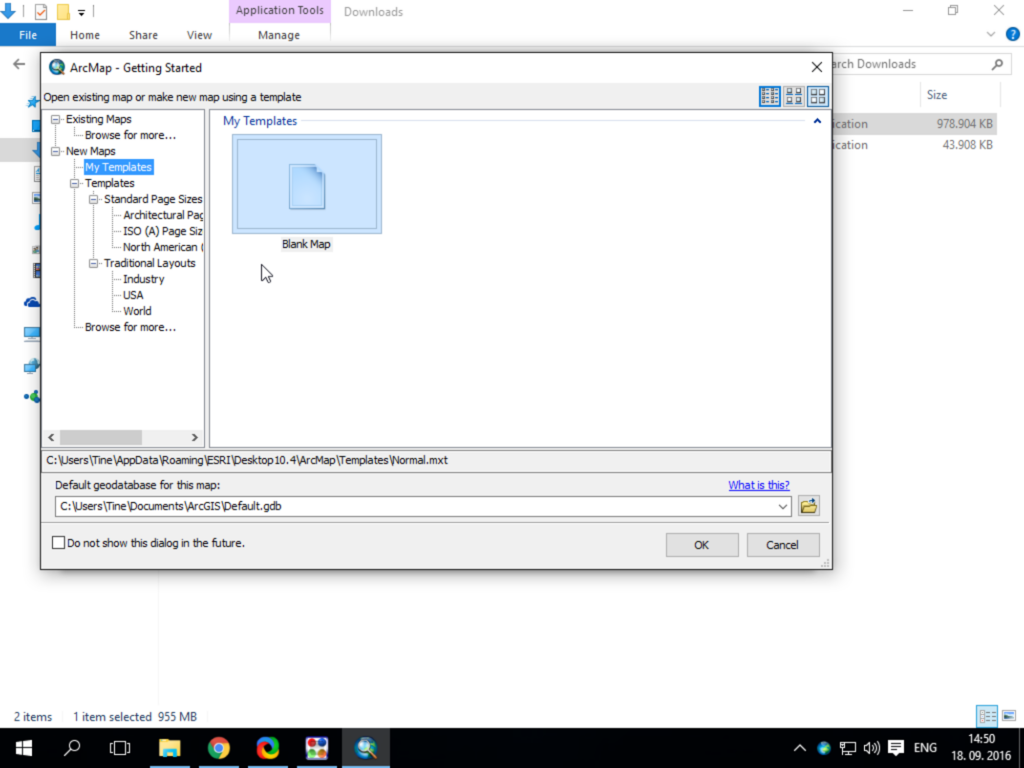Collapse the Standard Page Sizes node
The image size is (1024, 768).
[94, 199]
